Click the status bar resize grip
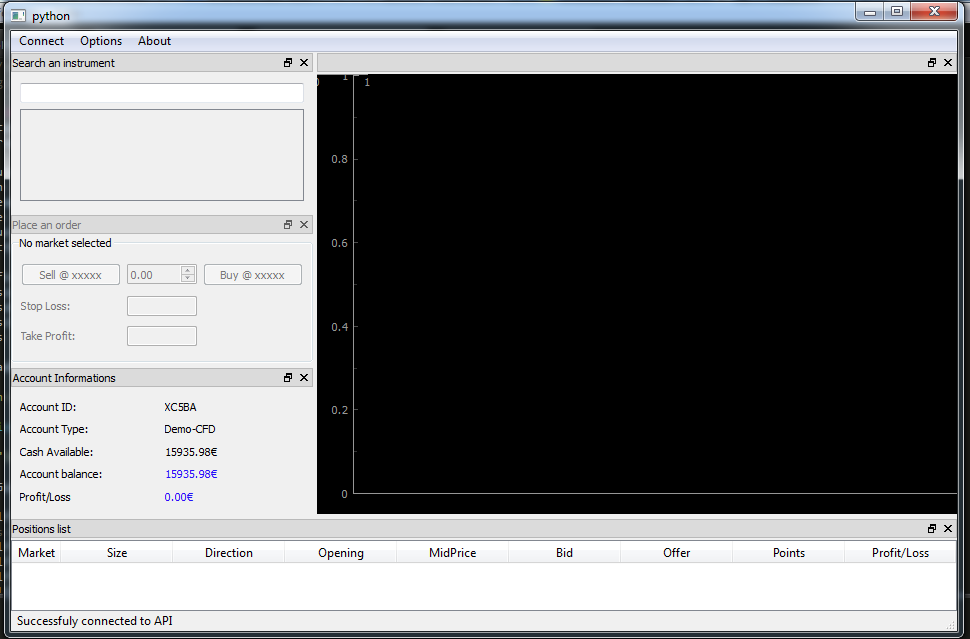Screen dimensions: 970x639 951,624
